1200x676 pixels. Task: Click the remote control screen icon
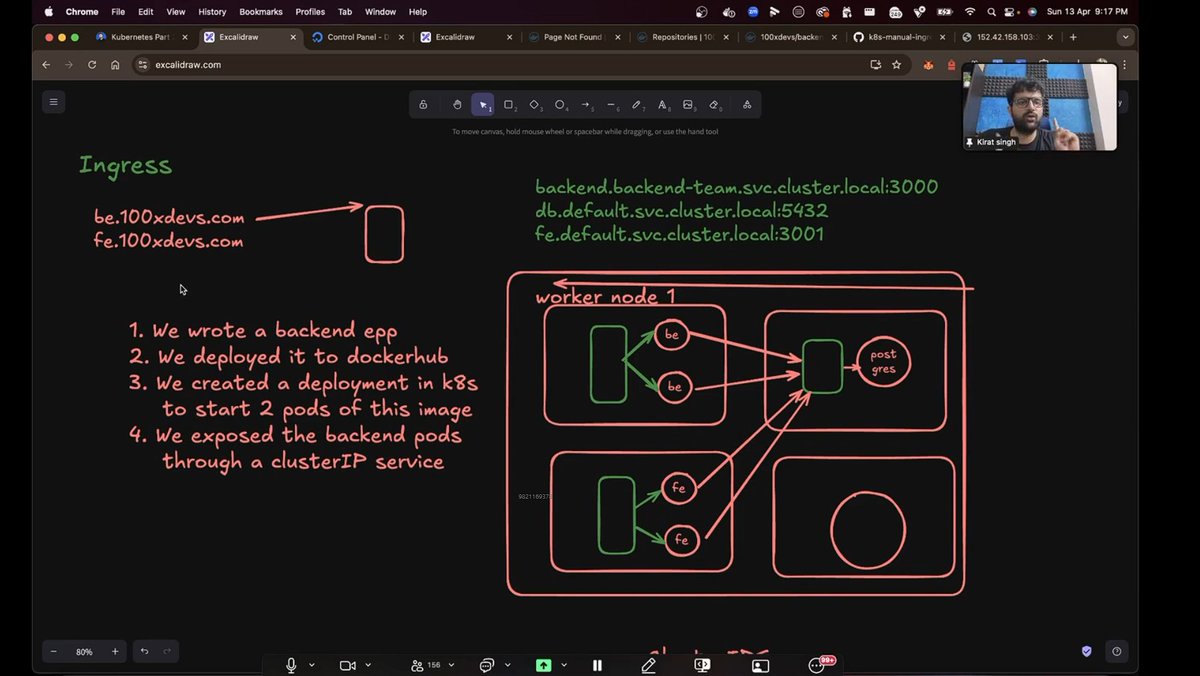click(x=702, y=665)
